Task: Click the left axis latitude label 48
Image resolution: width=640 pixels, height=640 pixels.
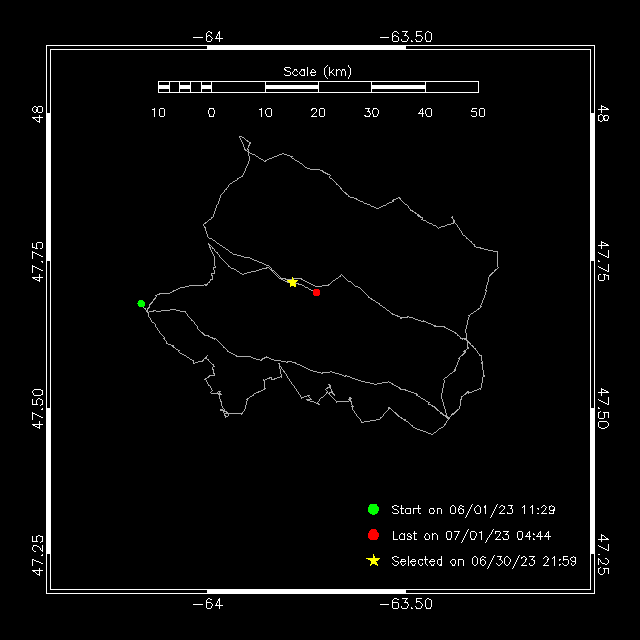Action: click(x=38, y=114)
